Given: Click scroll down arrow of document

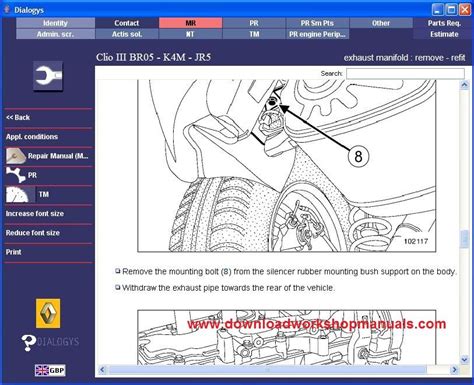Looking at the screenshot, I should (464, 360).
